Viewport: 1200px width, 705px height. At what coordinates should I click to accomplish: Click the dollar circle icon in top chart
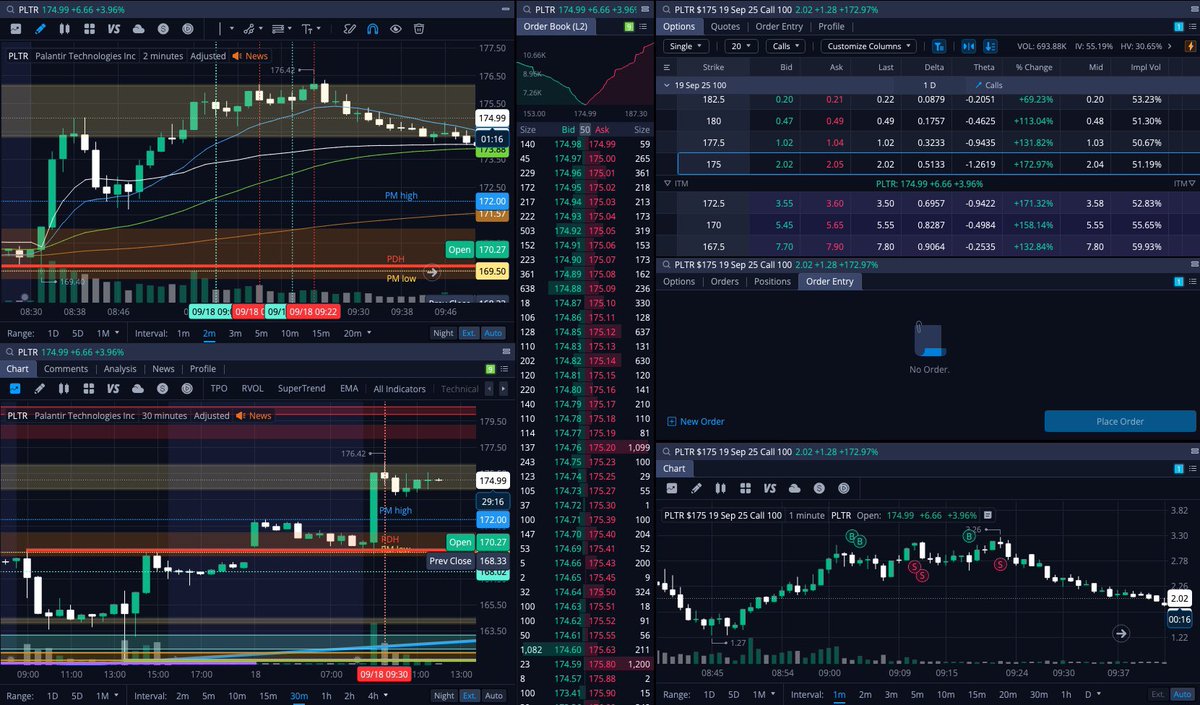(163, 28)
